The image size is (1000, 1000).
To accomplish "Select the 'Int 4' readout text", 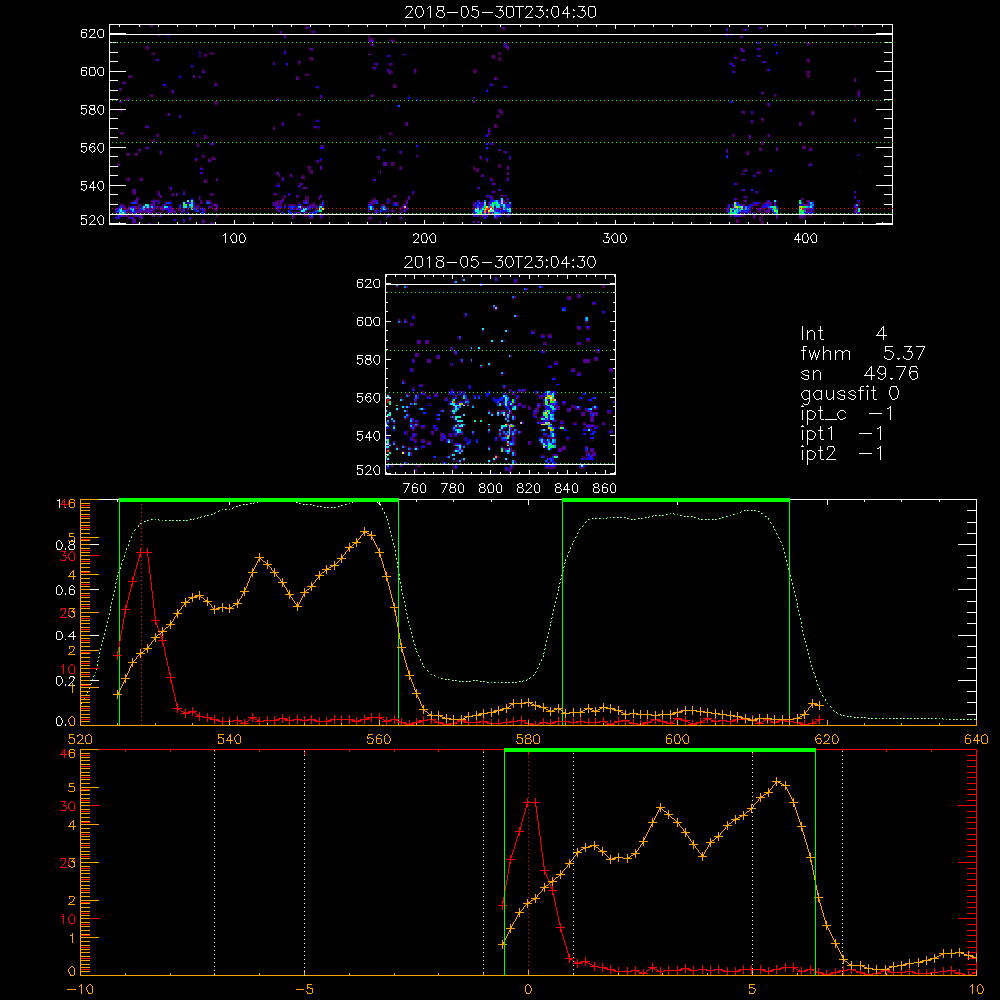I will (843, 334).
